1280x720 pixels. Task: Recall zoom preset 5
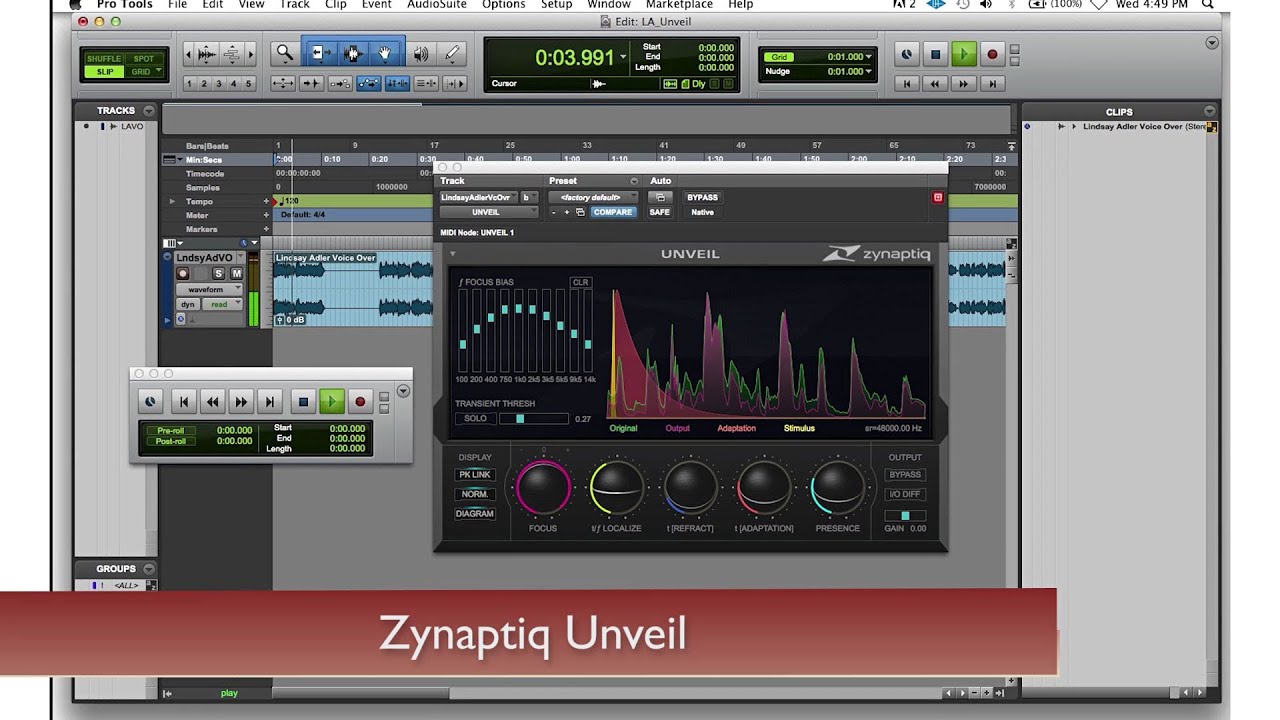coord(249,83)
